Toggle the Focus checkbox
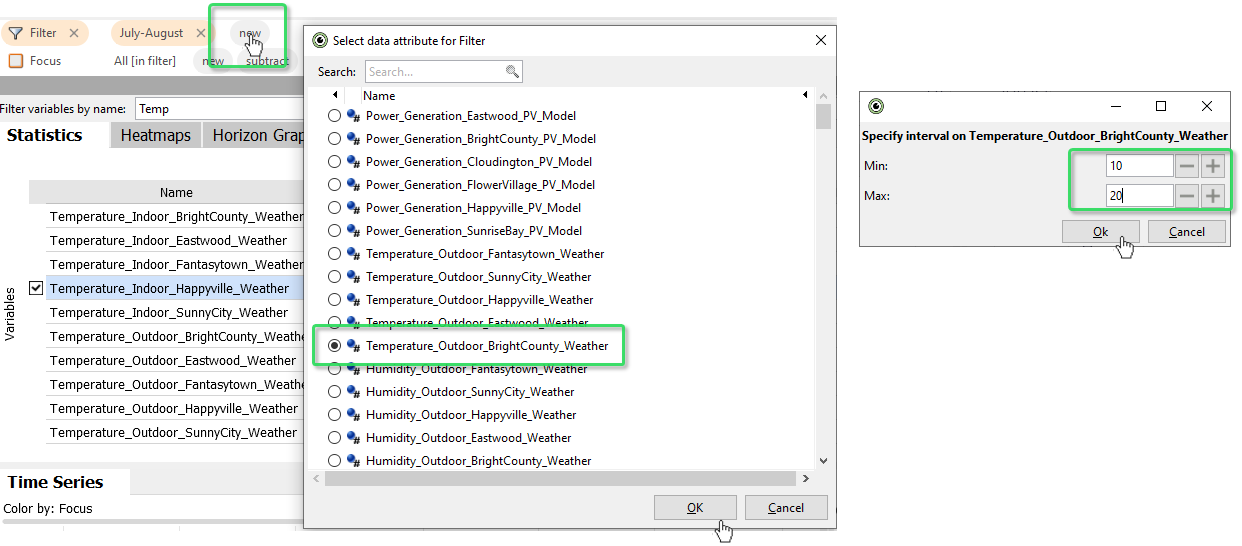Viewport: 1242px width, 546px height. pos(15,61)
